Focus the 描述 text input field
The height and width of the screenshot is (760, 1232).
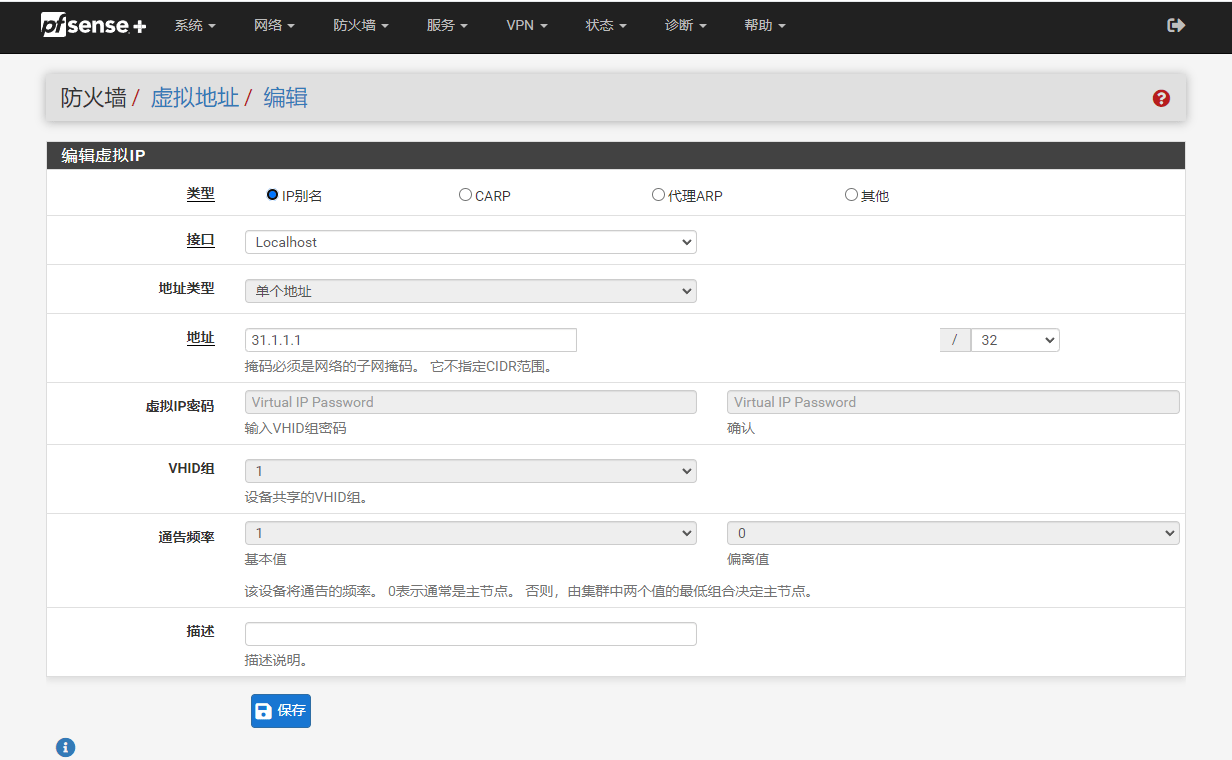(x=470, y=634)
